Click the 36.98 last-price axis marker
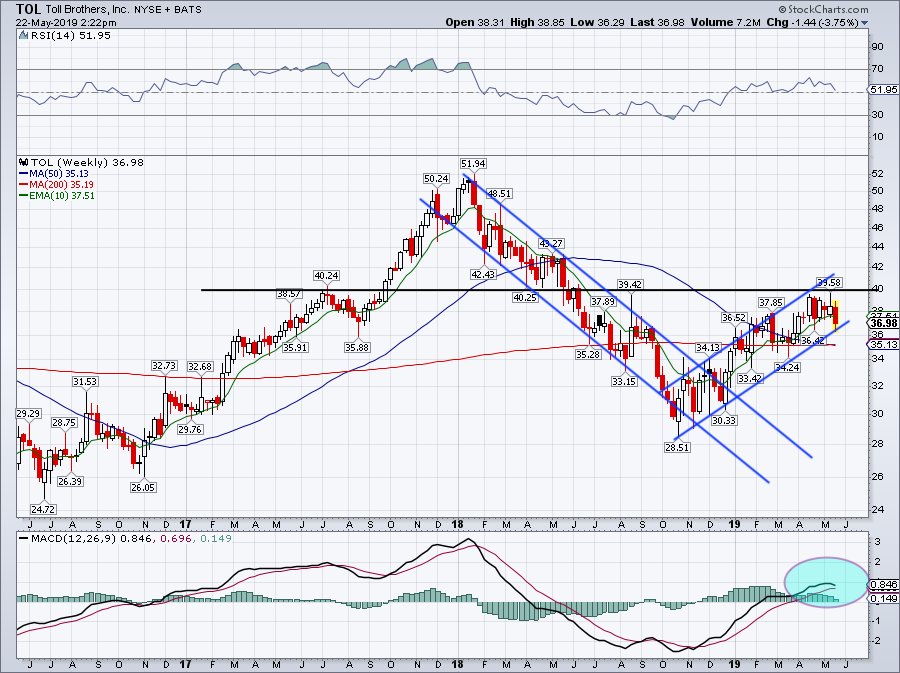The image size is (900, 673). click(883, 324)
